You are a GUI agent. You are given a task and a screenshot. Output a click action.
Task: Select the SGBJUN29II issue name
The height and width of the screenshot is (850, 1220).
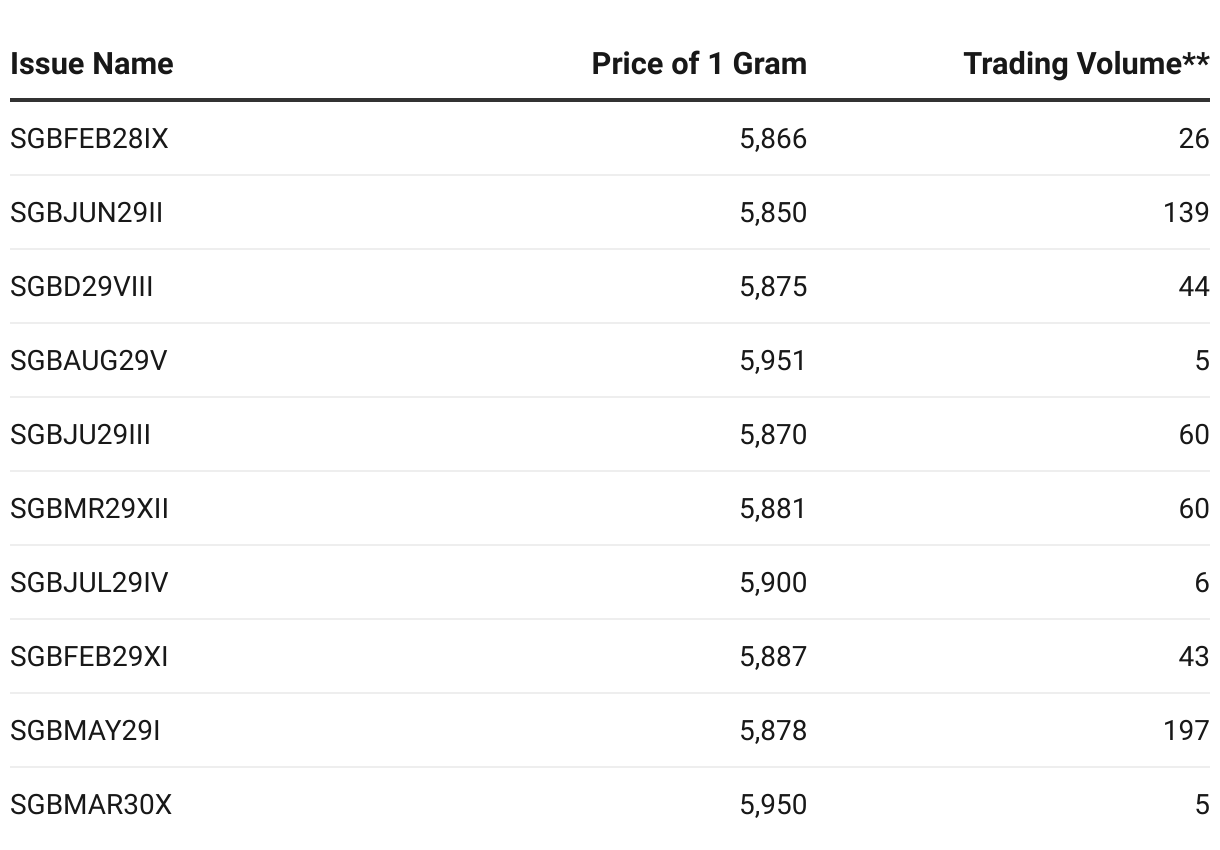tap(86, 213)
